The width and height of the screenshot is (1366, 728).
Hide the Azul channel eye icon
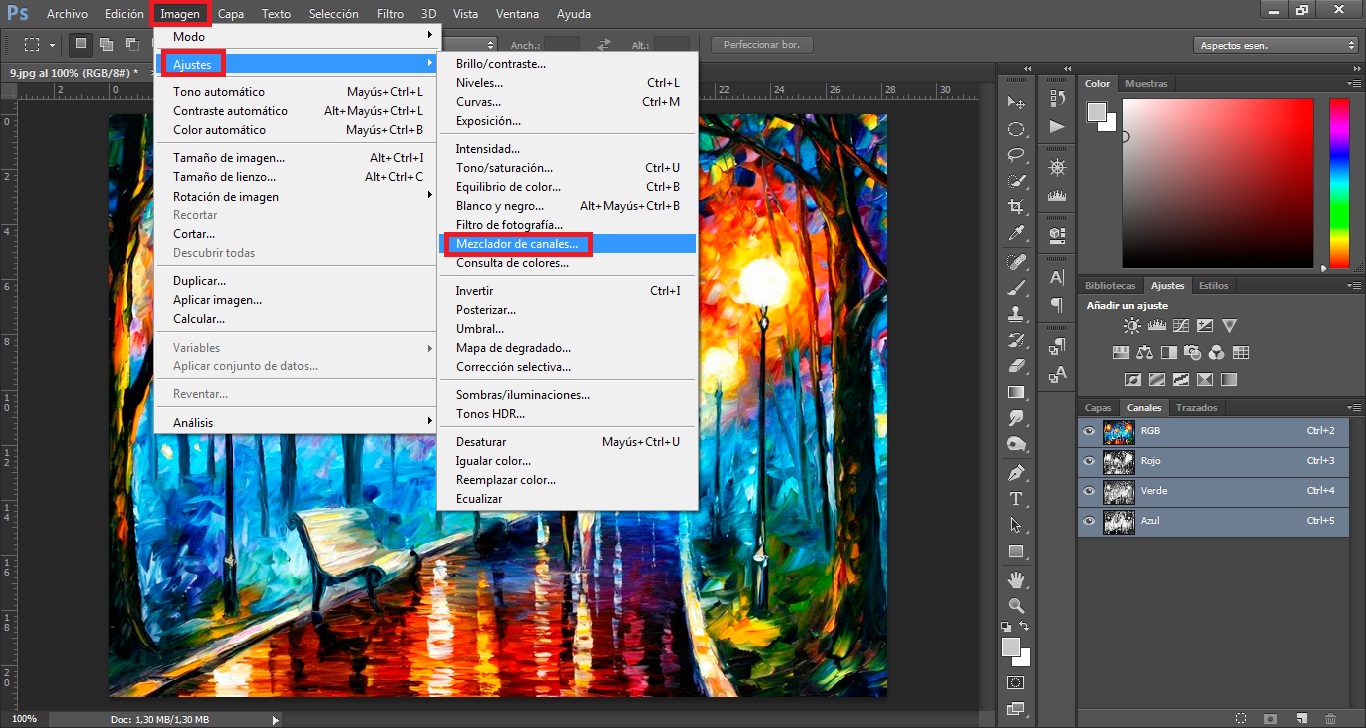click(x=1089, y=522)
